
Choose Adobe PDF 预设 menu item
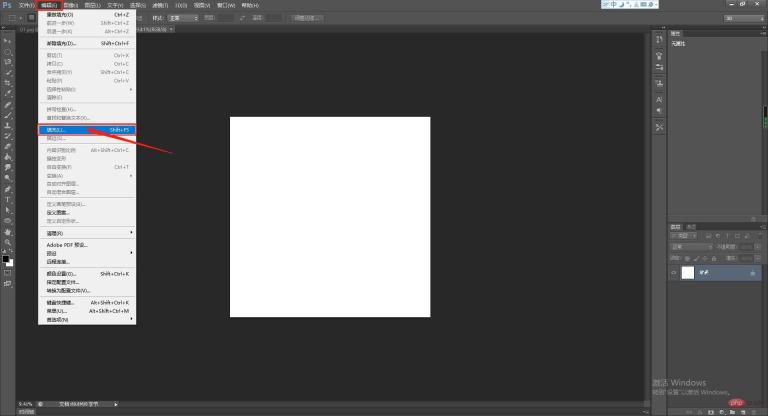(87, 245)
